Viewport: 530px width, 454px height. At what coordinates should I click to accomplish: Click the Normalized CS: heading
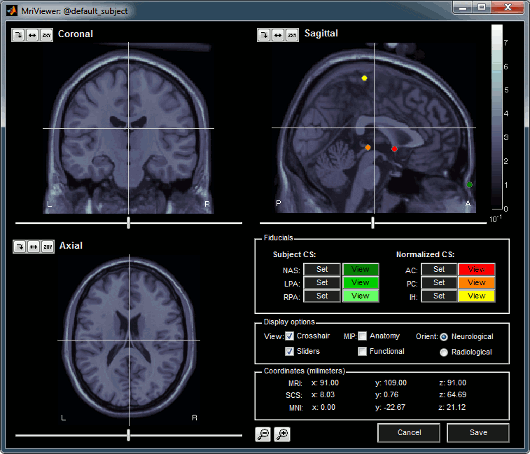tap(425, 254)
